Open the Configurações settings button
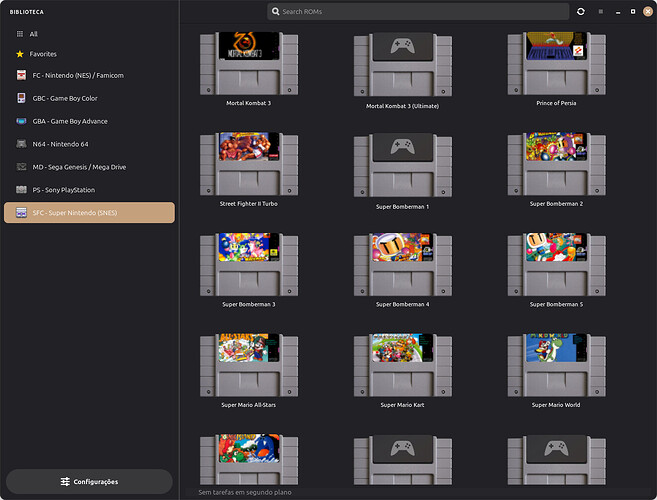The width and height of the screenshot is (657, 500). tap(89, 482)
